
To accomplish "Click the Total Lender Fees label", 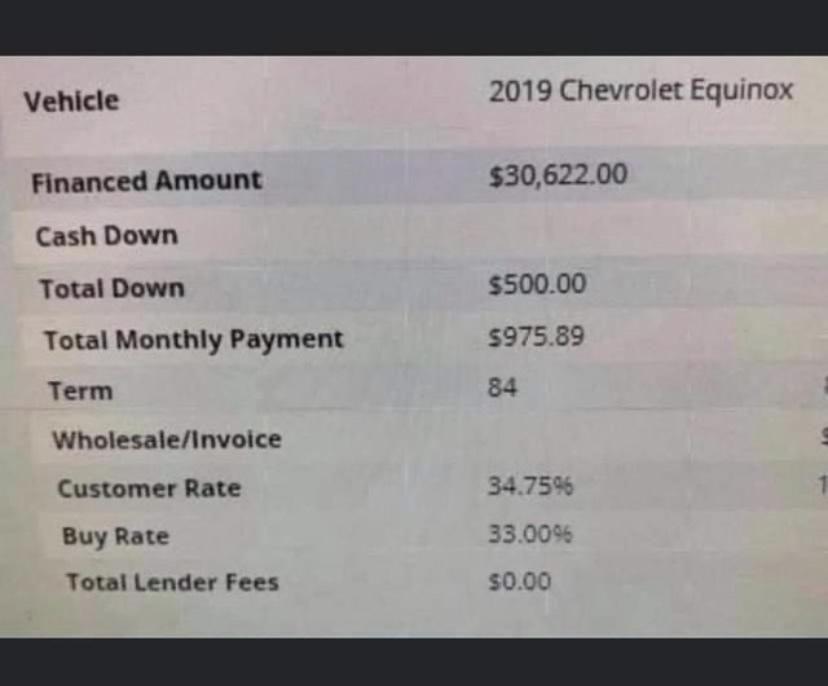I will [172, 582].
